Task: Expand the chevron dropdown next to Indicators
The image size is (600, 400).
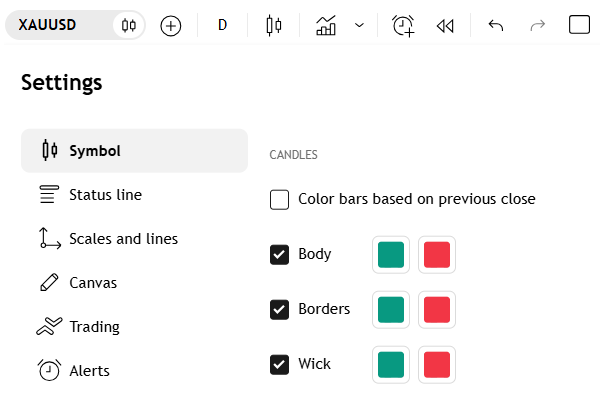Action: 359,25
